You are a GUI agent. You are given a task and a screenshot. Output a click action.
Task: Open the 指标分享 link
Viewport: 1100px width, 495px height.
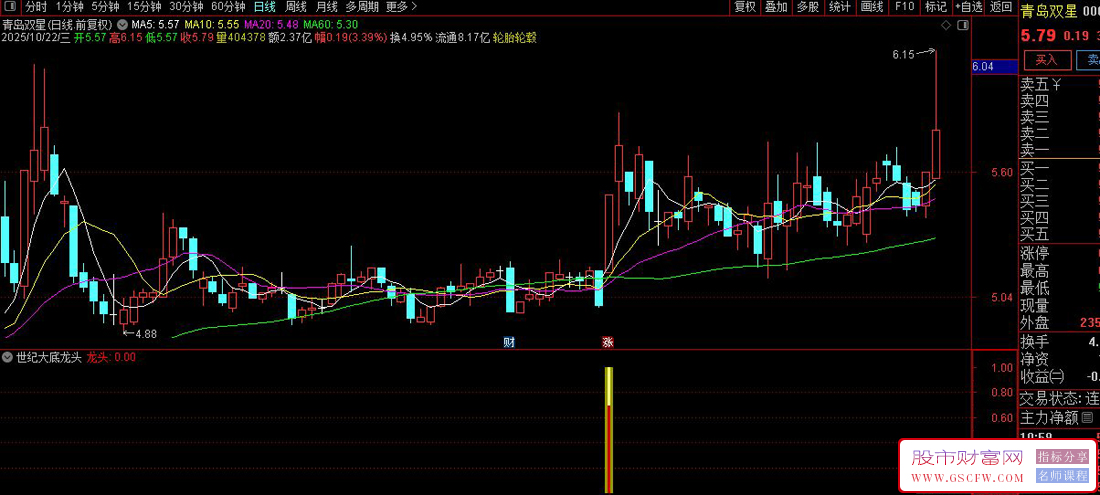click(x=1063, y=457)
